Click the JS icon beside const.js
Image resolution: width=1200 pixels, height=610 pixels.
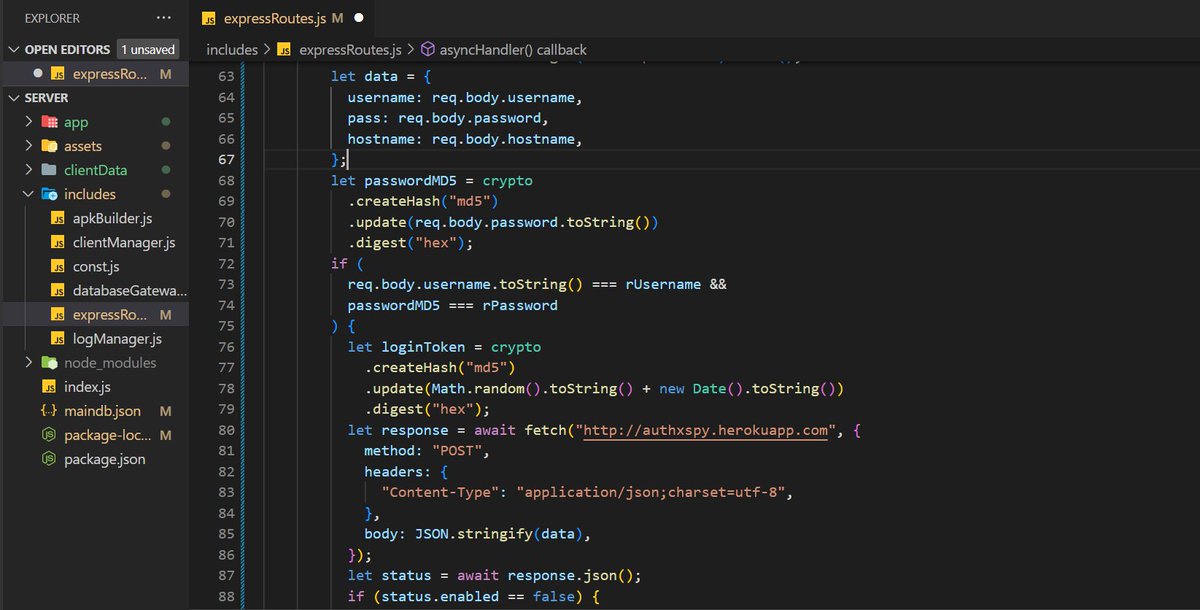click(x=58, y=267)
